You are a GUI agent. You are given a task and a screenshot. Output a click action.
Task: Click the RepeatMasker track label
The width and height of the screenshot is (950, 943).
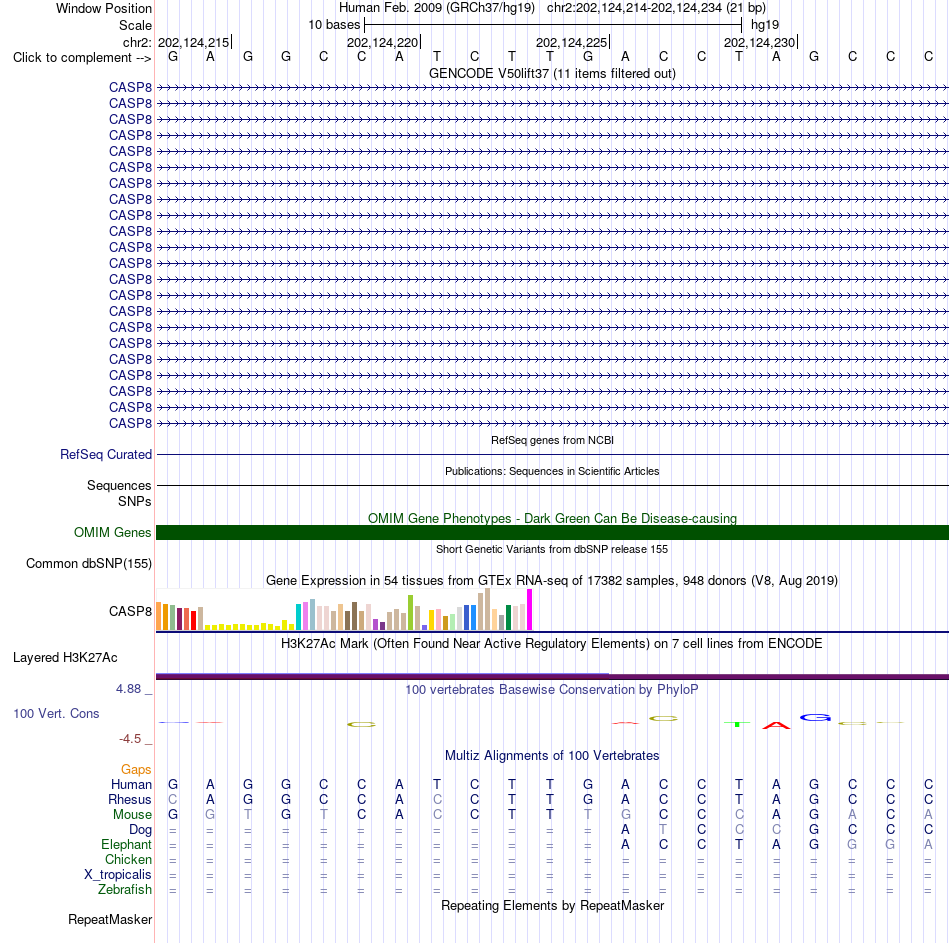[110, 920]
